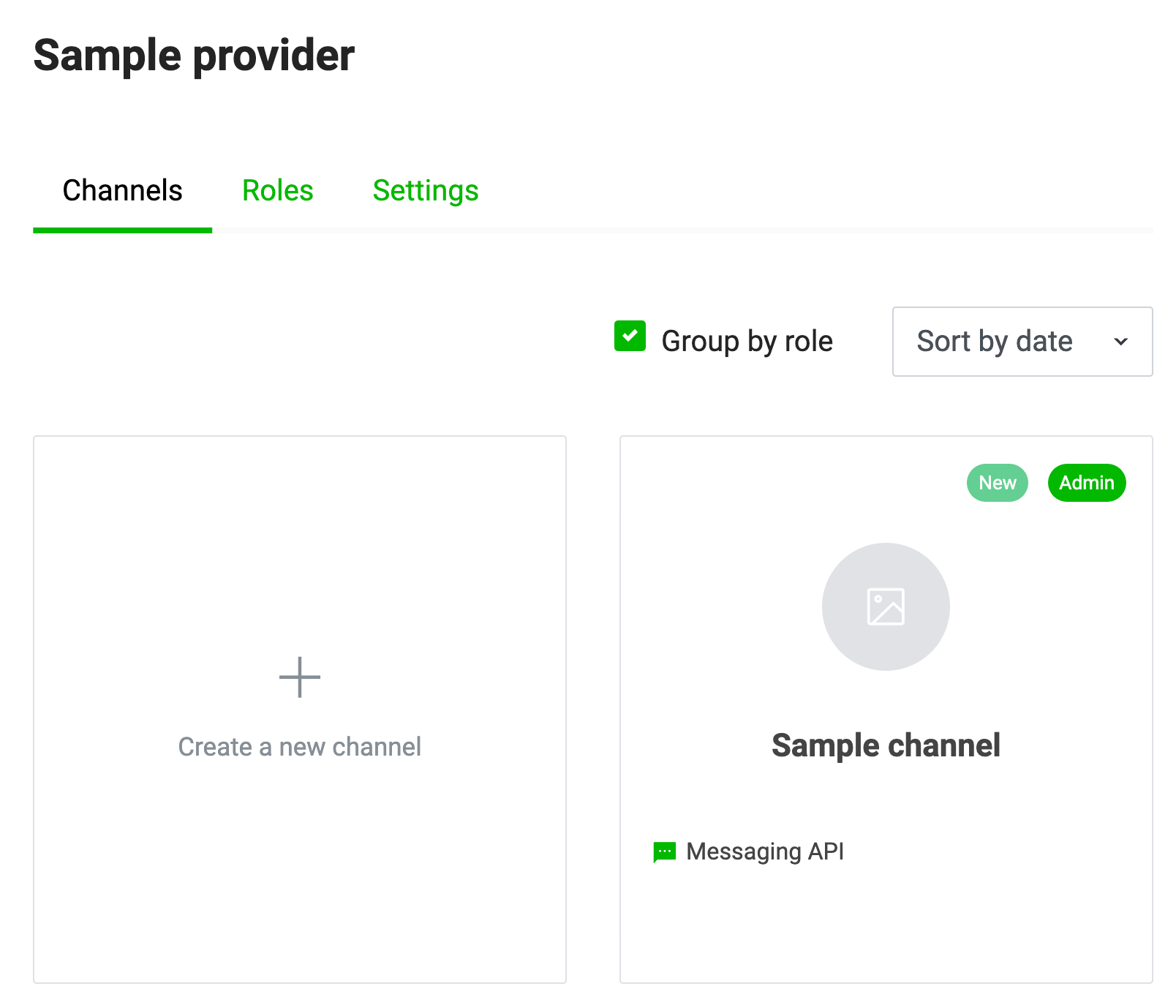The image size is (1176, 1008).
Task: Click the New badge on Sample channel
Action: pyautogui.click(x=997, y=483)
